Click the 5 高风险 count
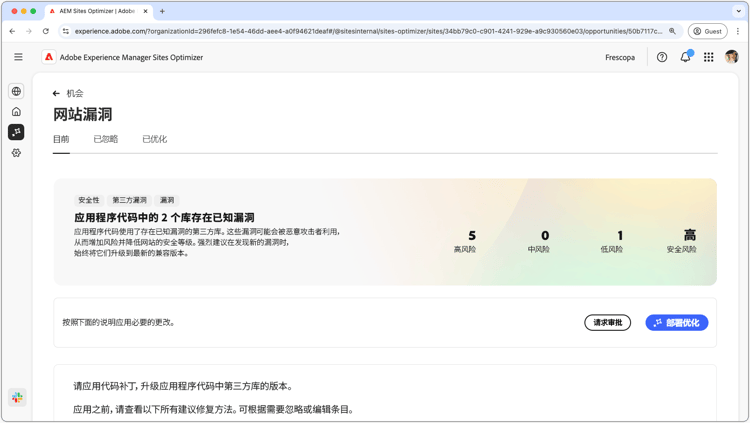The image size is (750, 423). tap(465, 241)
